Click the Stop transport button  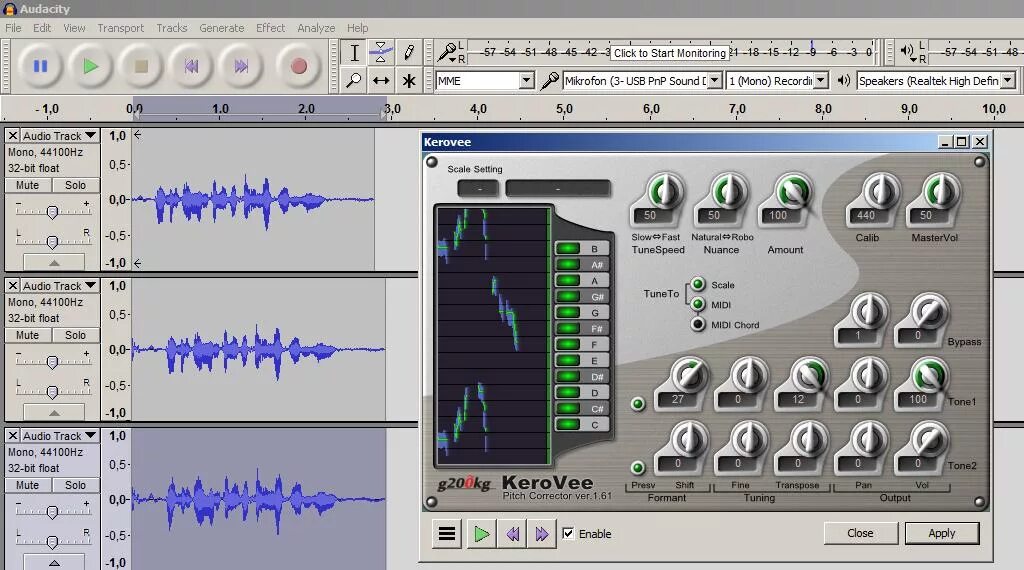141,66
